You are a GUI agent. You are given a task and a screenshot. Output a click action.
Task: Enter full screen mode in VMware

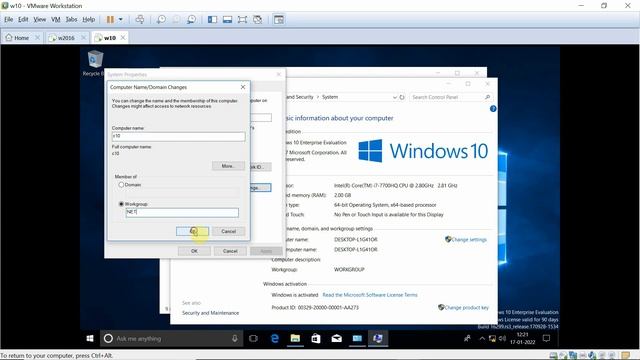242,19
